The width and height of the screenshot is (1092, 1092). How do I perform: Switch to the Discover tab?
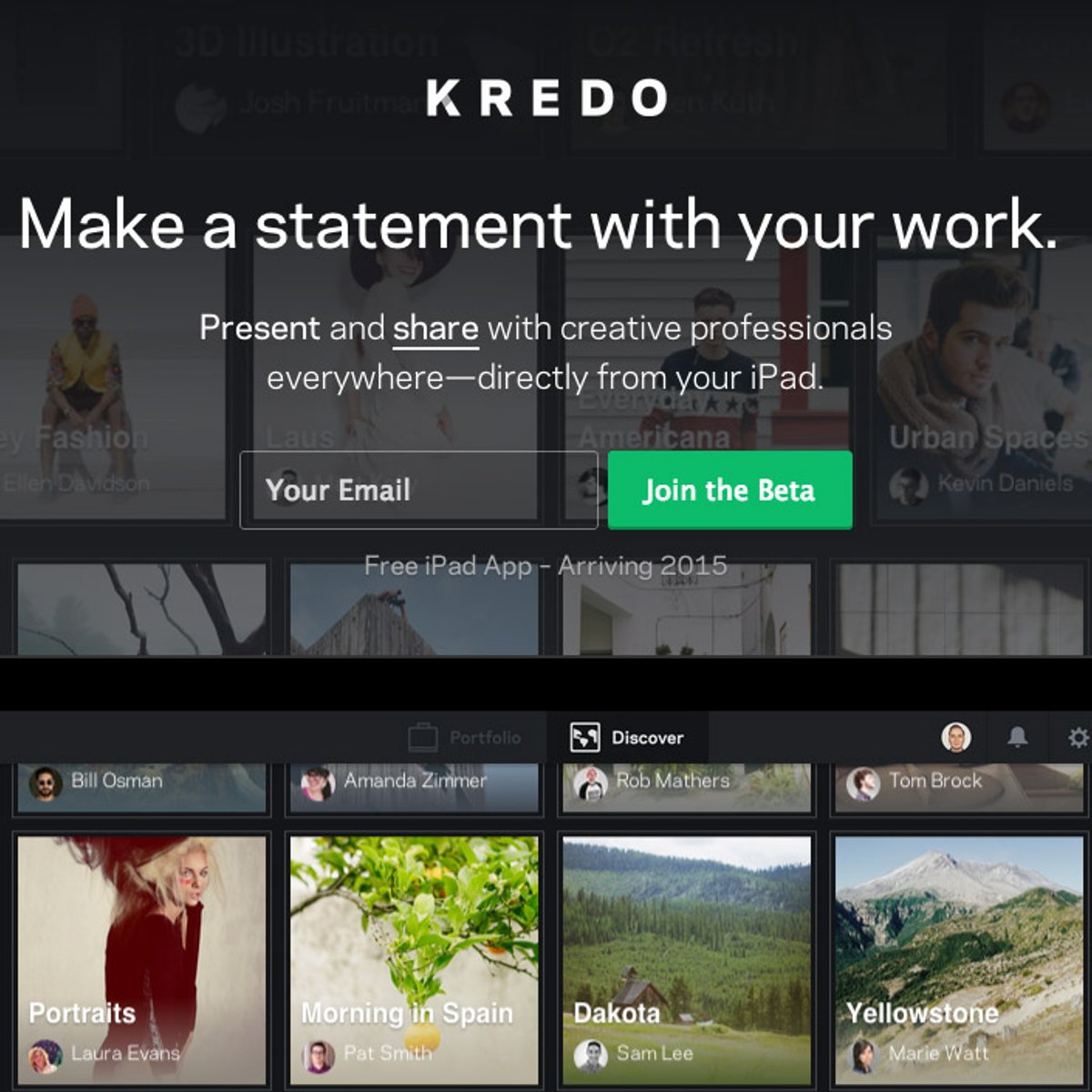(627, 737)
